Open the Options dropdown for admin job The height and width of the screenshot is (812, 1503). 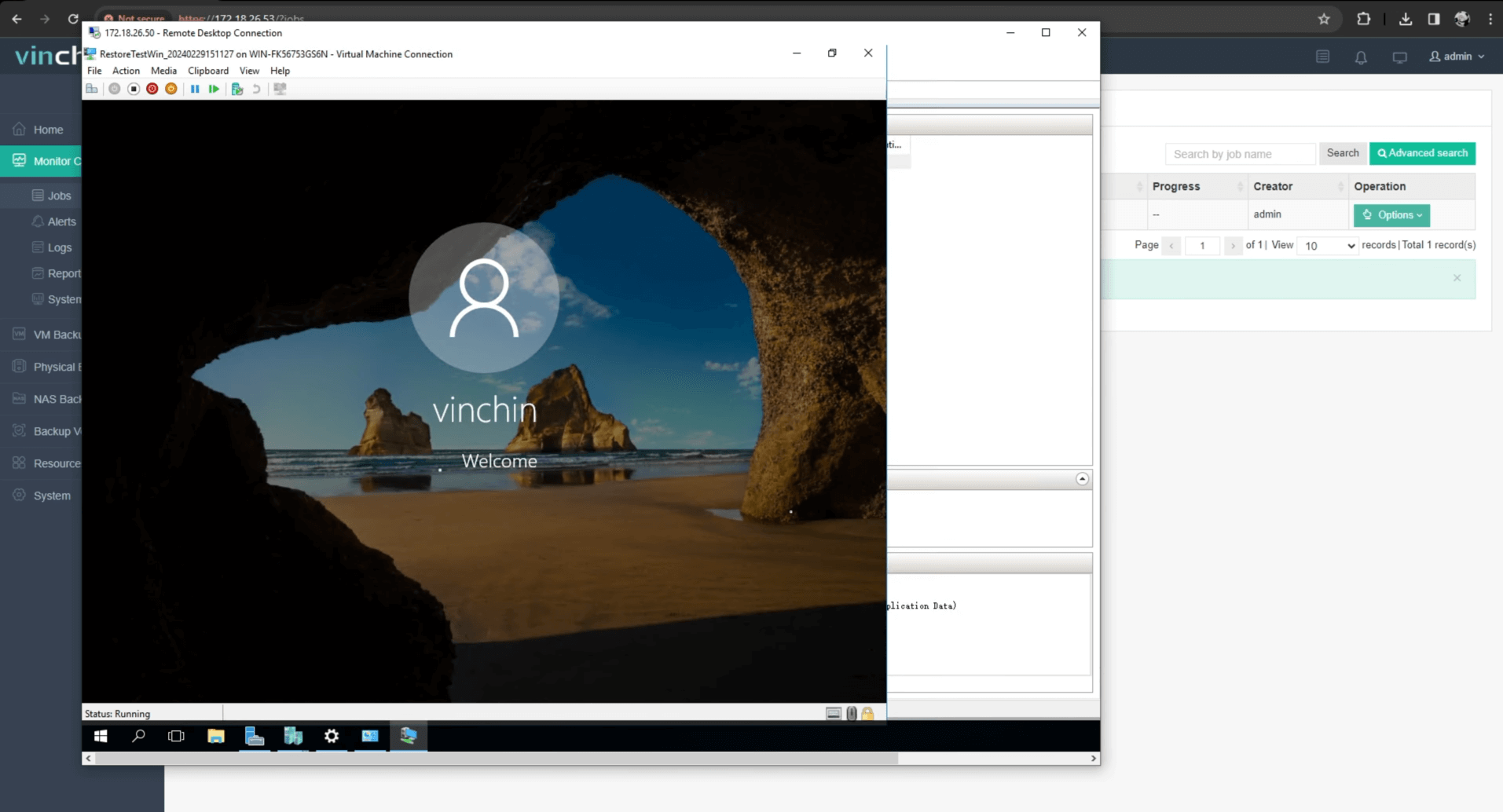click(1391, 215)
